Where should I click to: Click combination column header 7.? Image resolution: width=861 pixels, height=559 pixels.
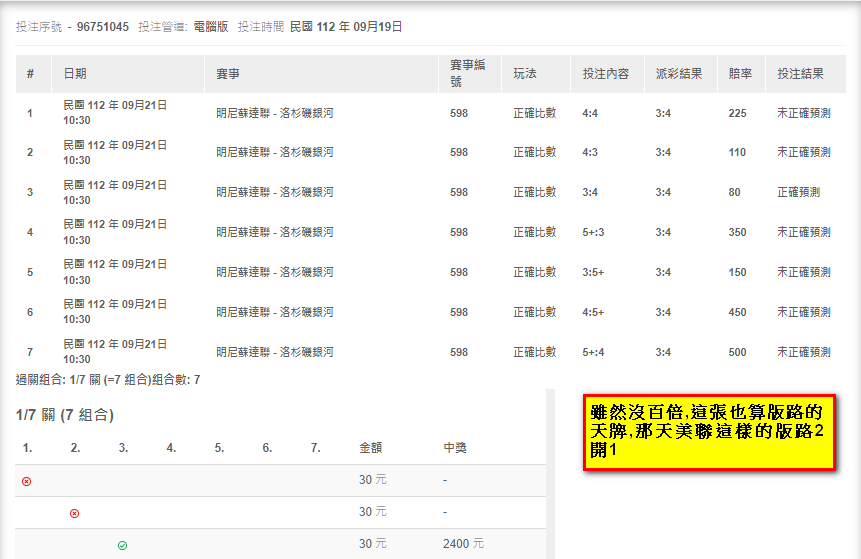315,448
